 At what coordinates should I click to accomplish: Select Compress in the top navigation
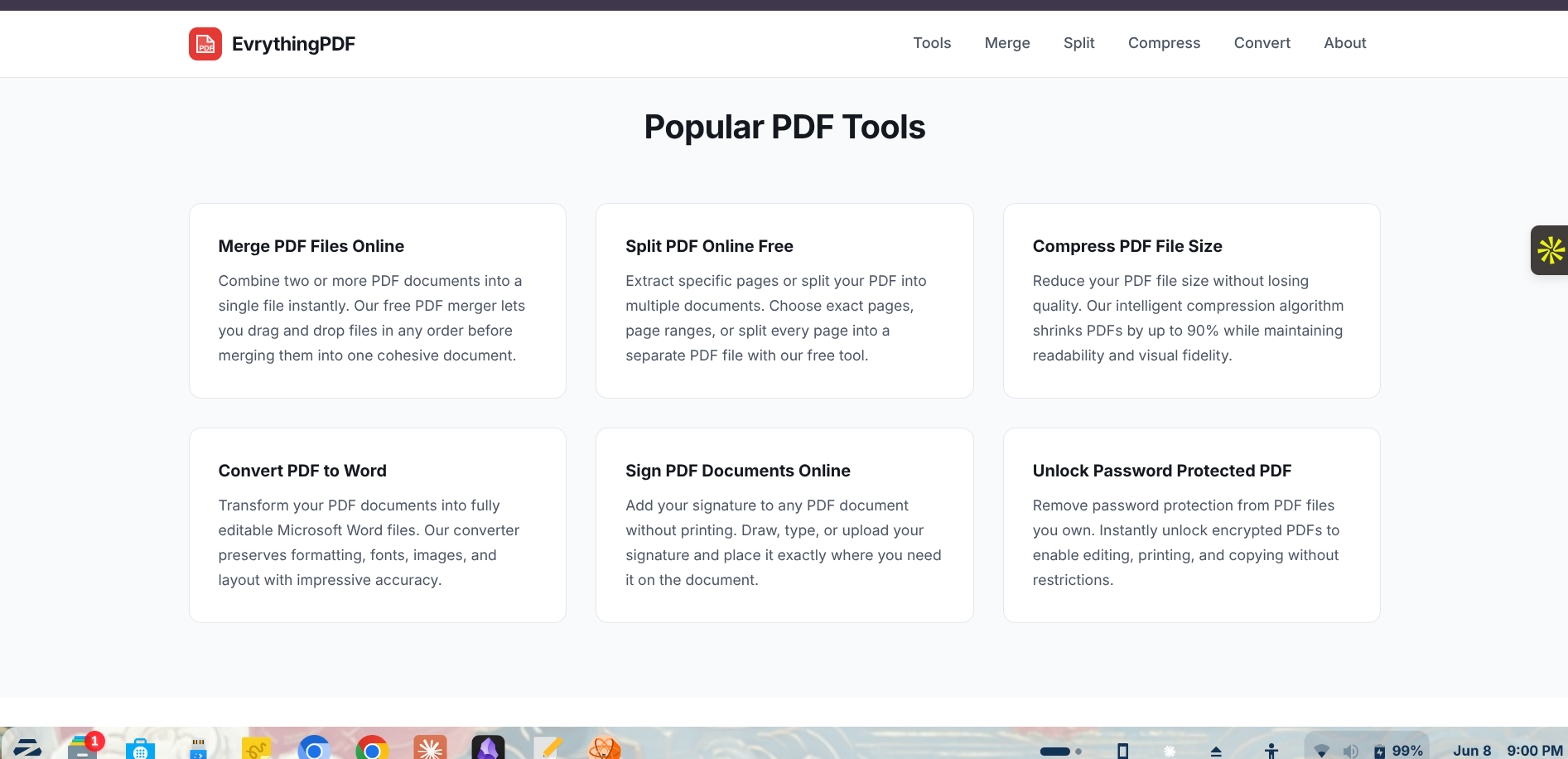click(1164, 43)
